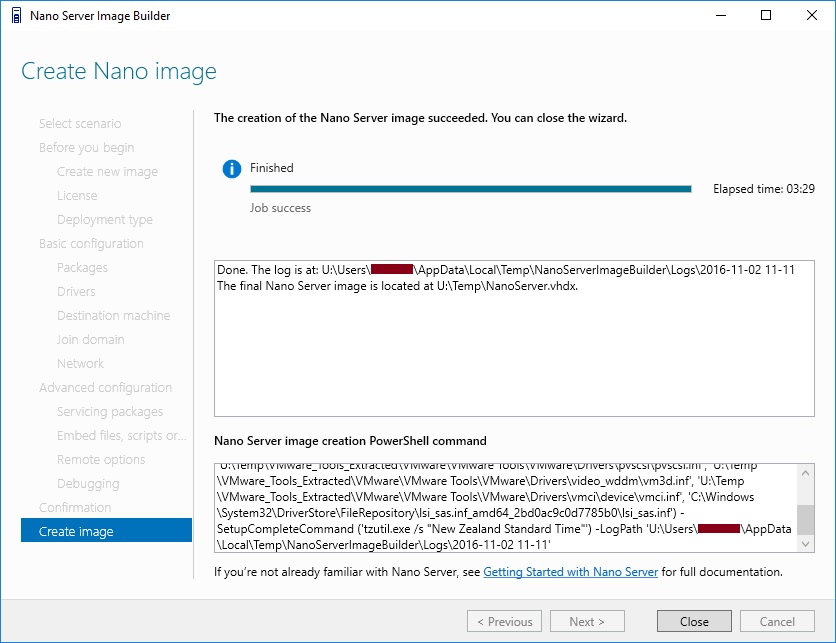Select the 'Join domain' step
Screen dimensions: 836x643
coord(91,340)
